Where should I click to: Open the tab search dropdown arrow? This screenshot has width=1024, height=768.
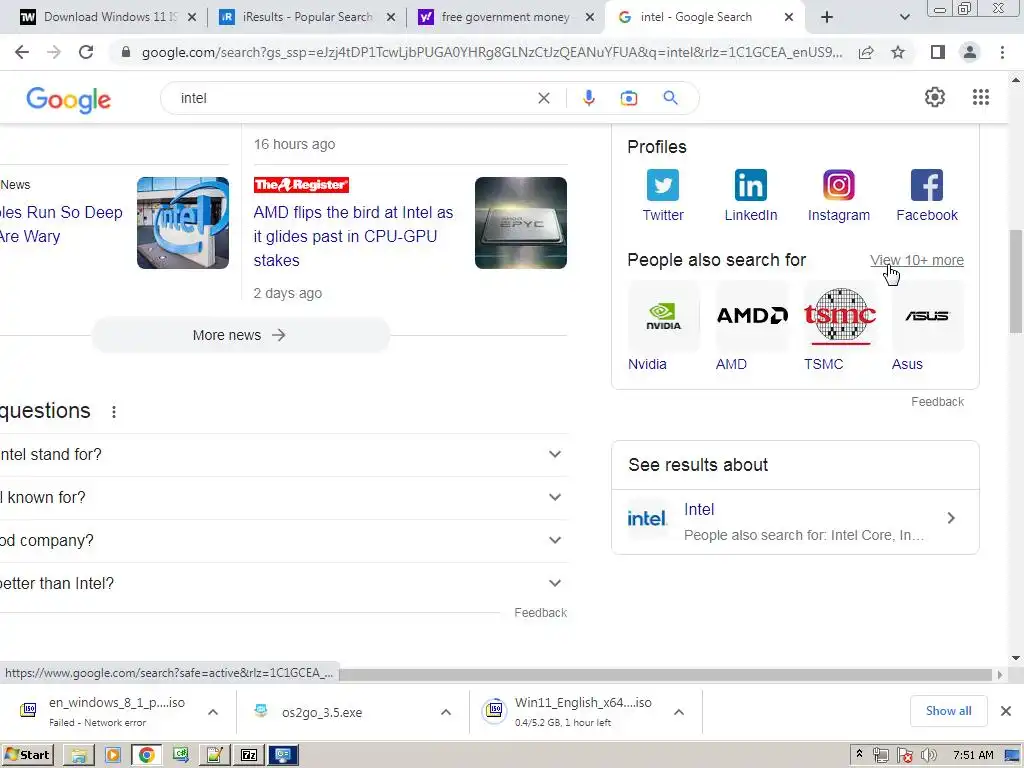coord(904,17)
